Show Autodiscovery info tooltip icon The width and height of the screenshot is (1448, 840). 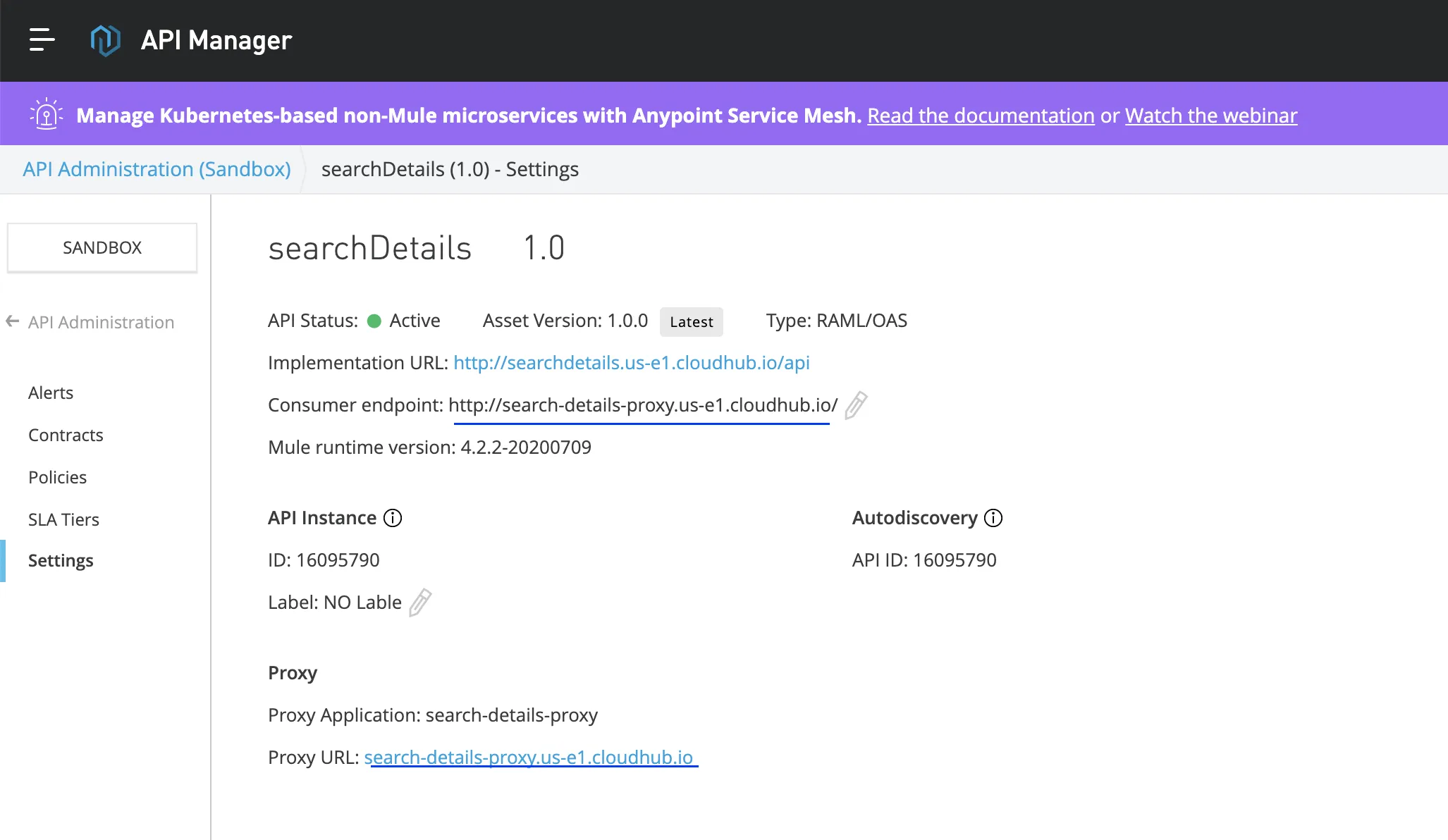click(993, 518)
